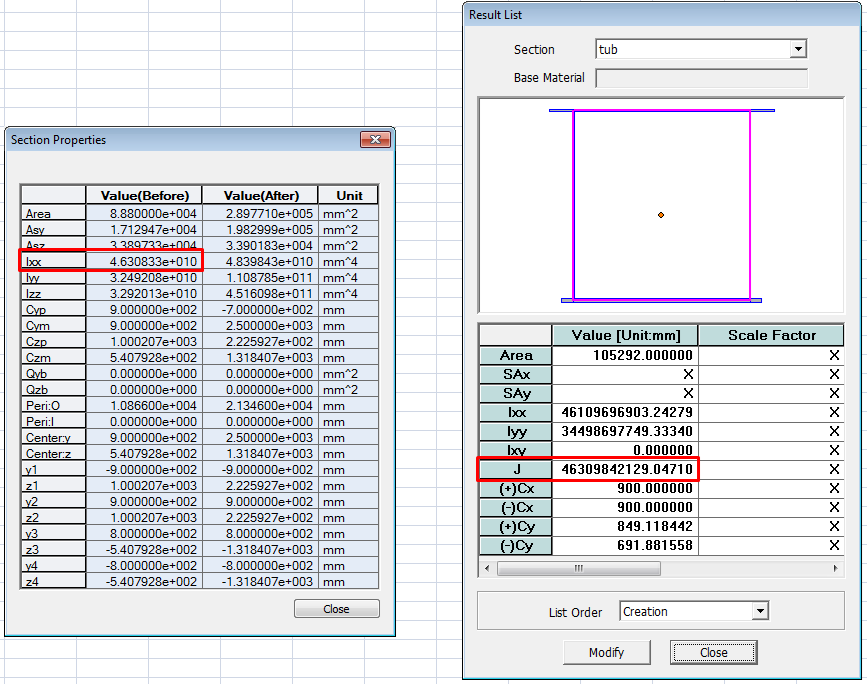The width and height of the screenshot is (867, 684).
Task: Click left arrow of Result List horizontal scrollbar
Action: [x=487, y=568]
